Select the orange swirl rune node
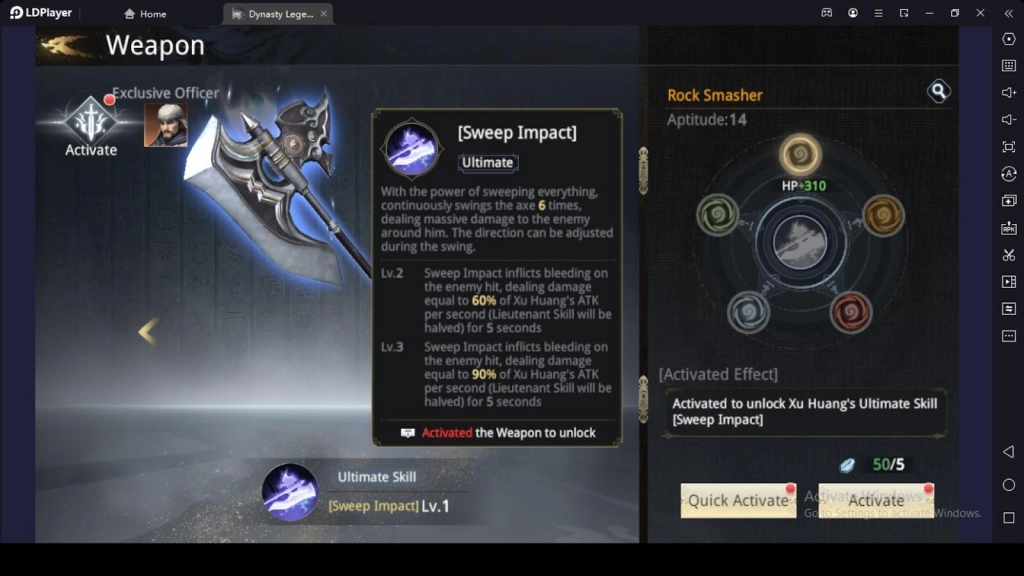Screen dimensions: 1024x576 (x=883, y=215)
